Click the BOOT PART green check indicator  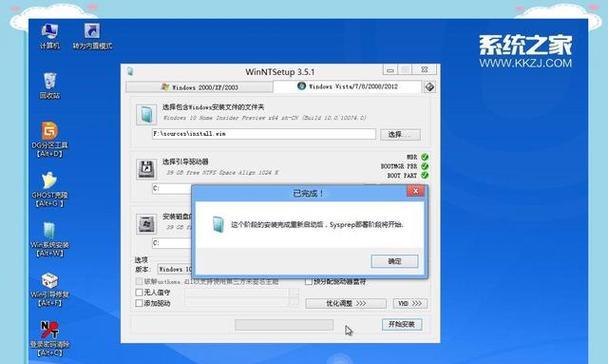pos(425,175)
